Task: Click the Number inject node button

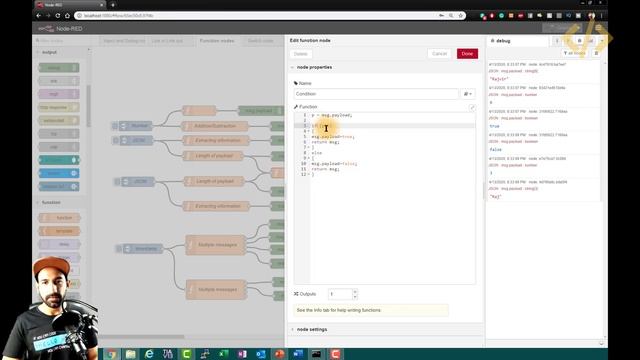Action: point(115,126)
